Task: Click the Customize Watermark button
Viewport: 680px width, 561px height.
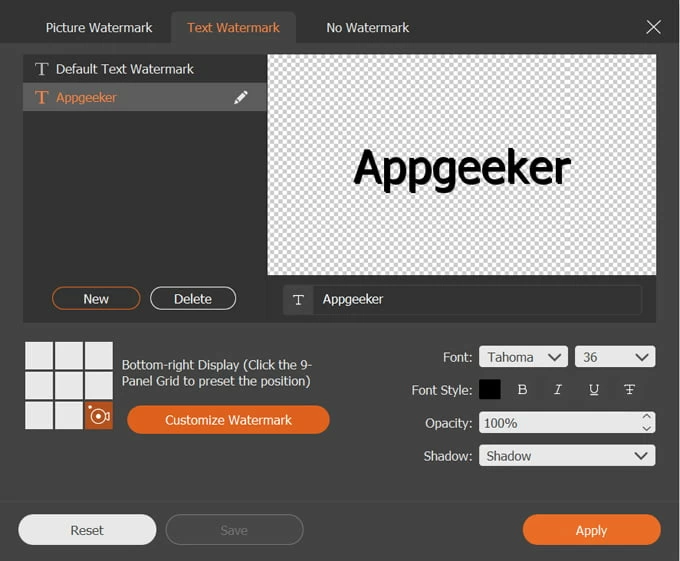Action: (x=228, y=420)
